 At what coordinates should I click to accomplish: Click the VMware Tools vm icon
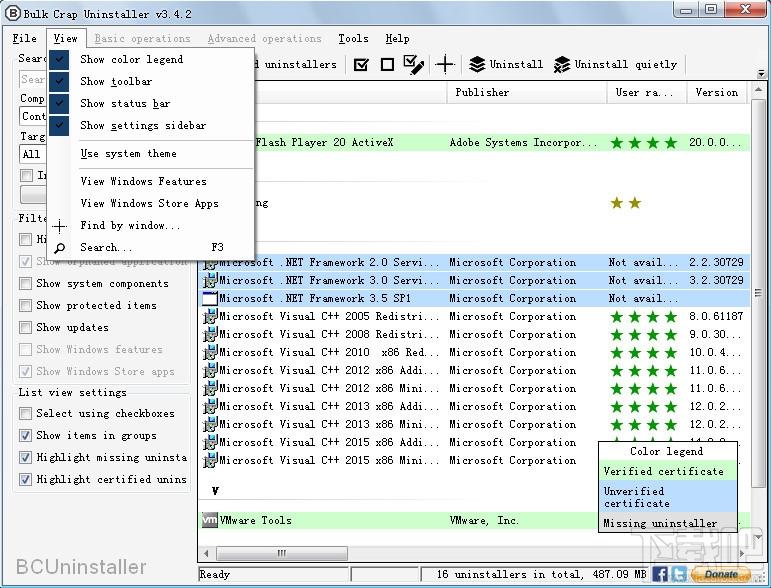210,520
